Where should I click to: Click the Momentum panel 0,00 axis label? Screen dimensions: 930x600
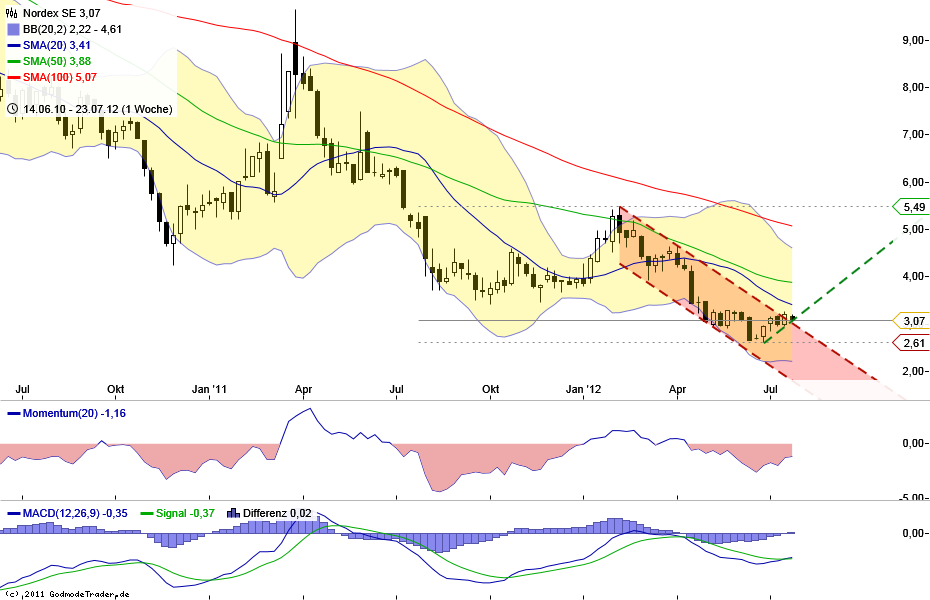click(x=912, y=443)
